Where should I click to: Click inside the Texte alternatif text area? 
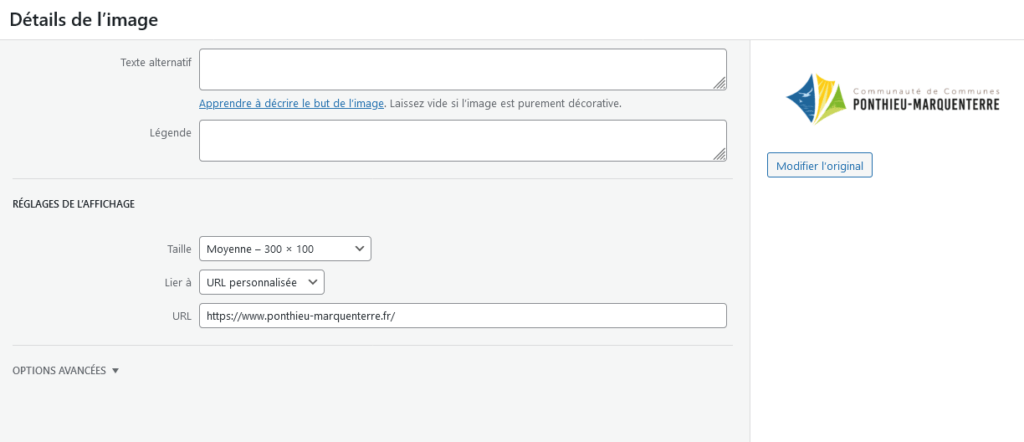[462, 69]
